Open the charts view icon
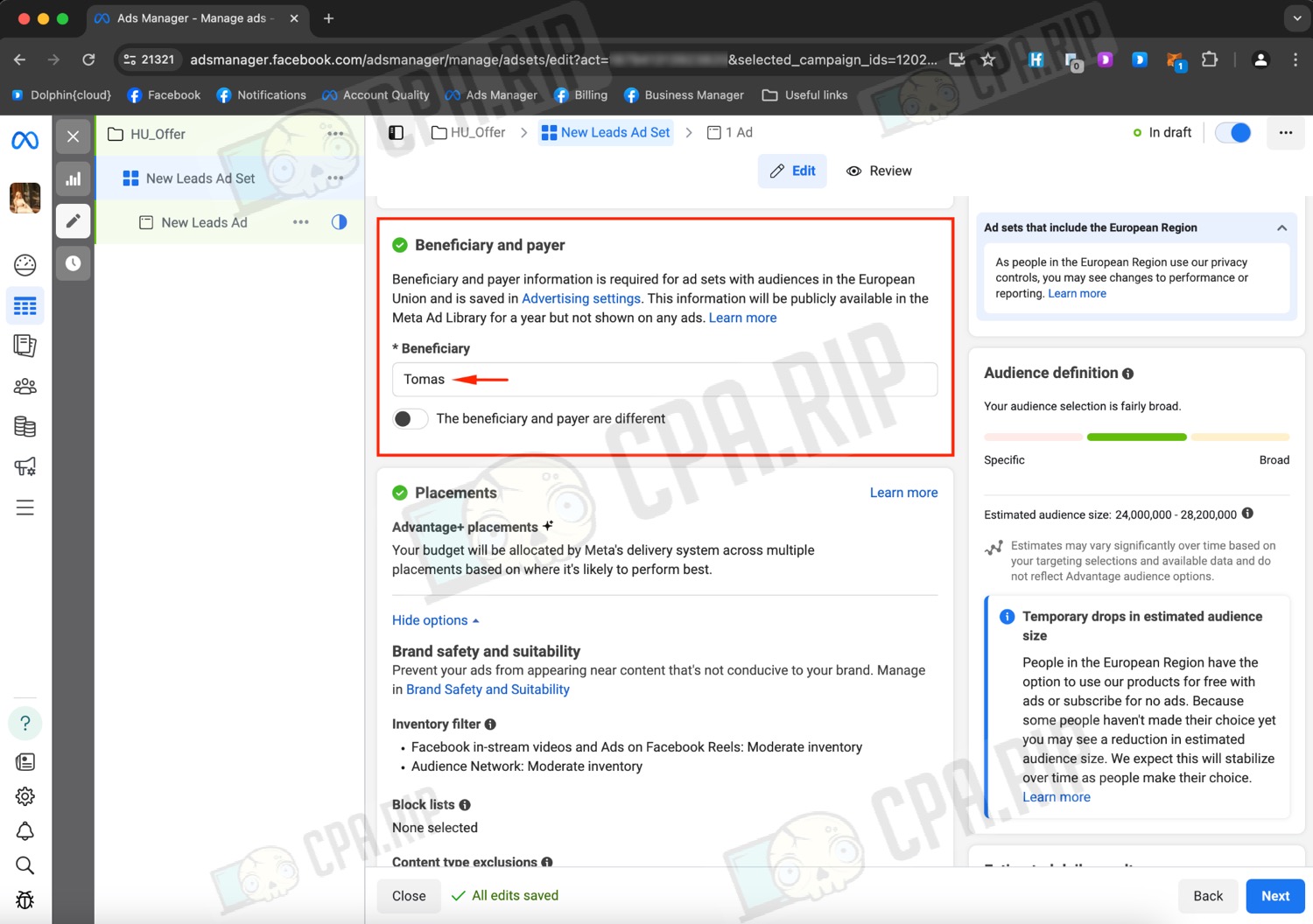 74,178
